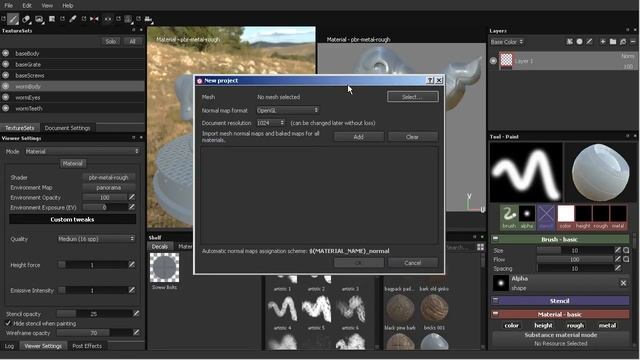The width and height of the screenshot is (640, 360).
Task: Toggle visibility of wormEyes texture set
Action: (x=5, y=97)
